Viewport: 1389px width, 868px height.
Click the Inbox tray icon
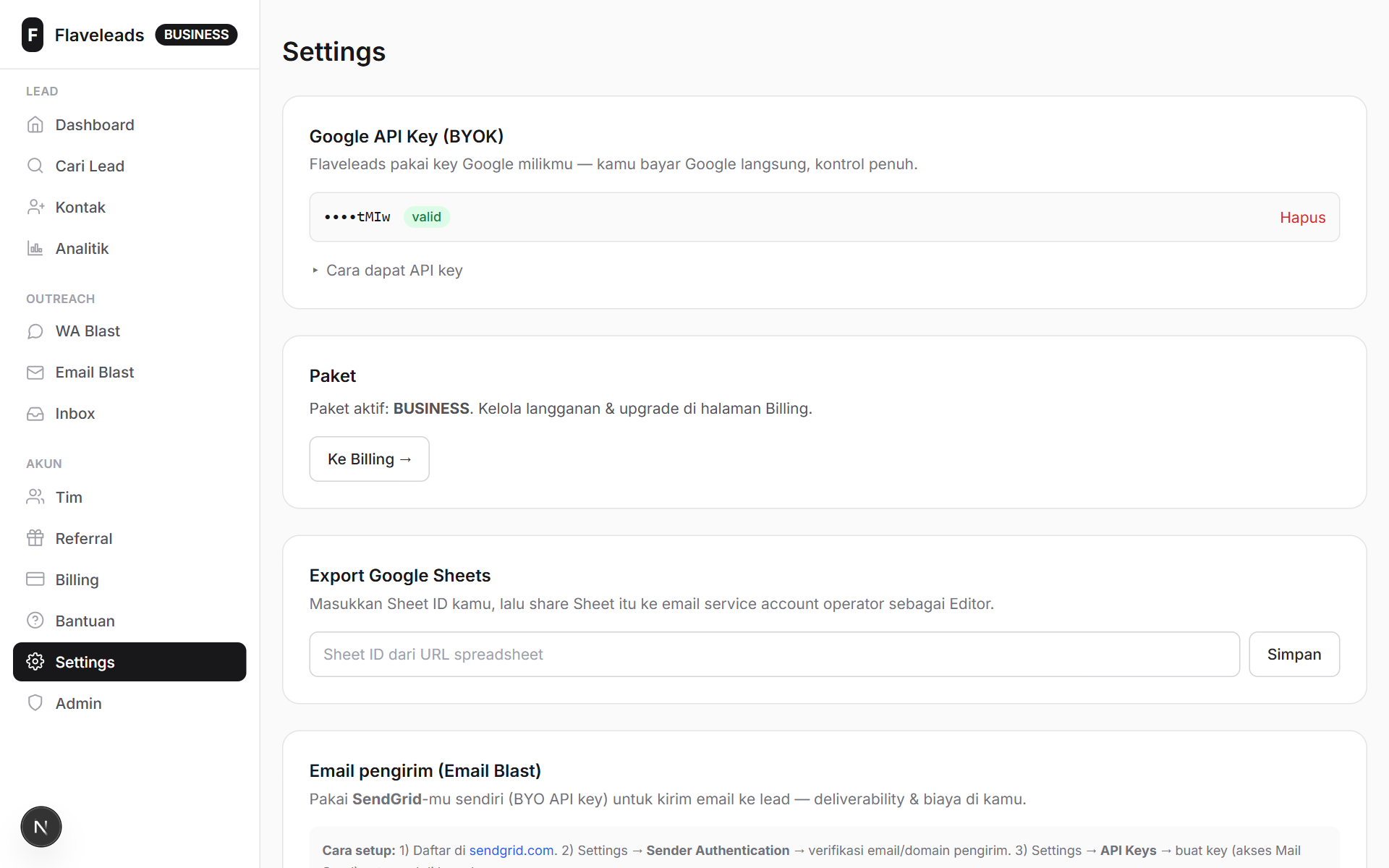35,414
